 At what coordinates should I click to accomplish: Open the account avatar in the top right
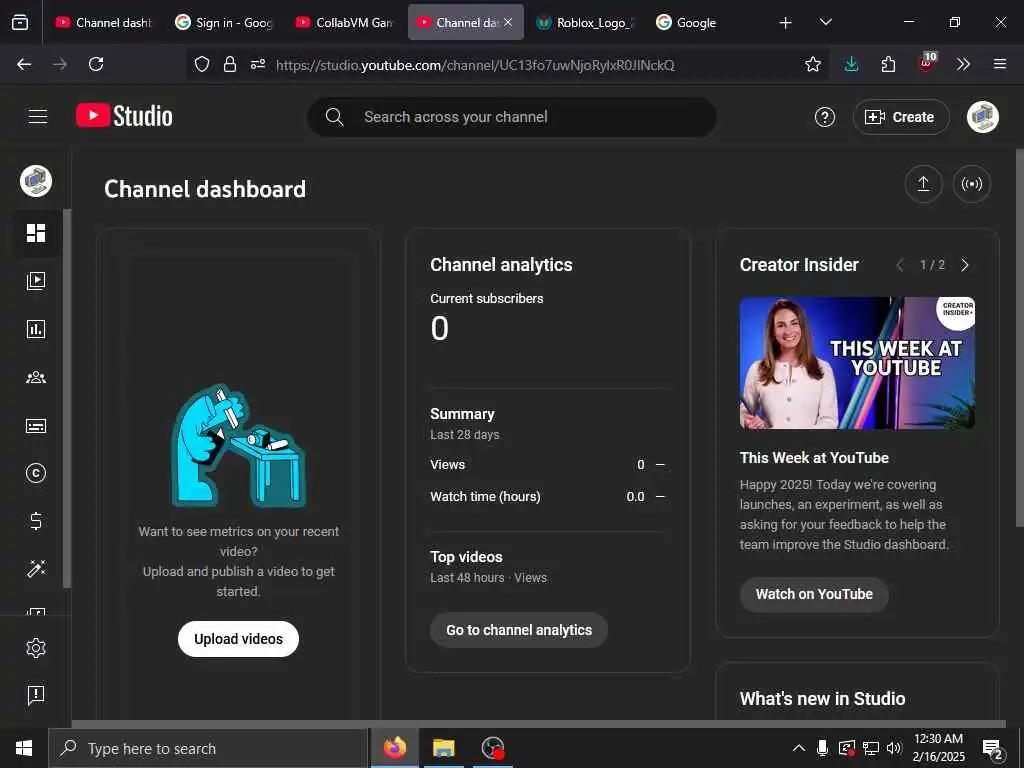click(x=982, y=117)
